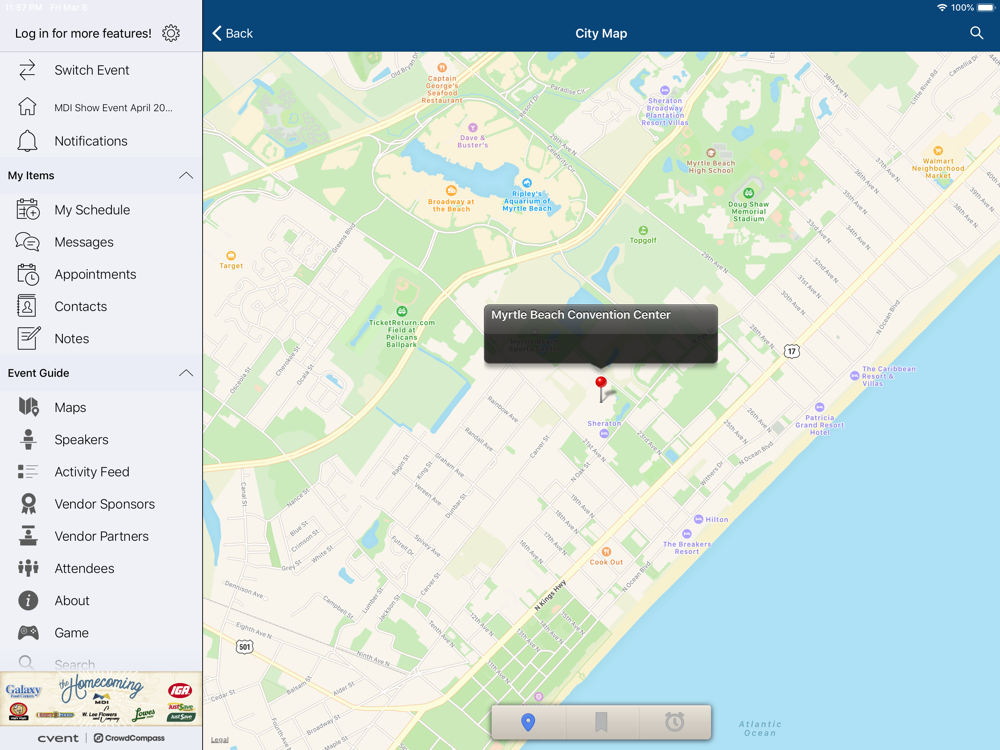This screenshot has width=1000, height=750.
Task: Open Notifications menu label
Action: tap(91, 141)
